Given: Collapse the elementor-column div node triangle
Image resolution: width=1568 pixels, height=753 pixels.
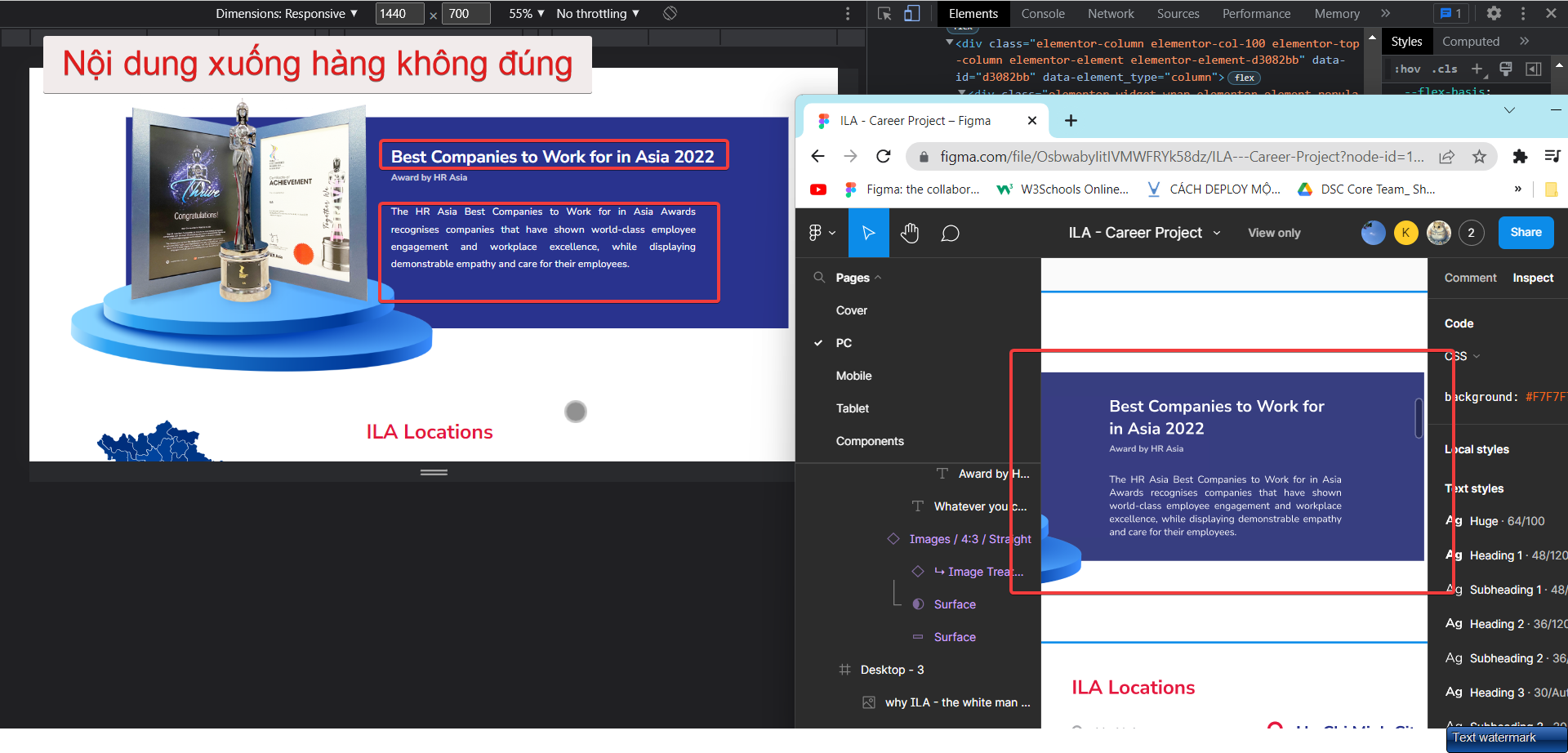Looking at the screenshot, I should point(950,43).
